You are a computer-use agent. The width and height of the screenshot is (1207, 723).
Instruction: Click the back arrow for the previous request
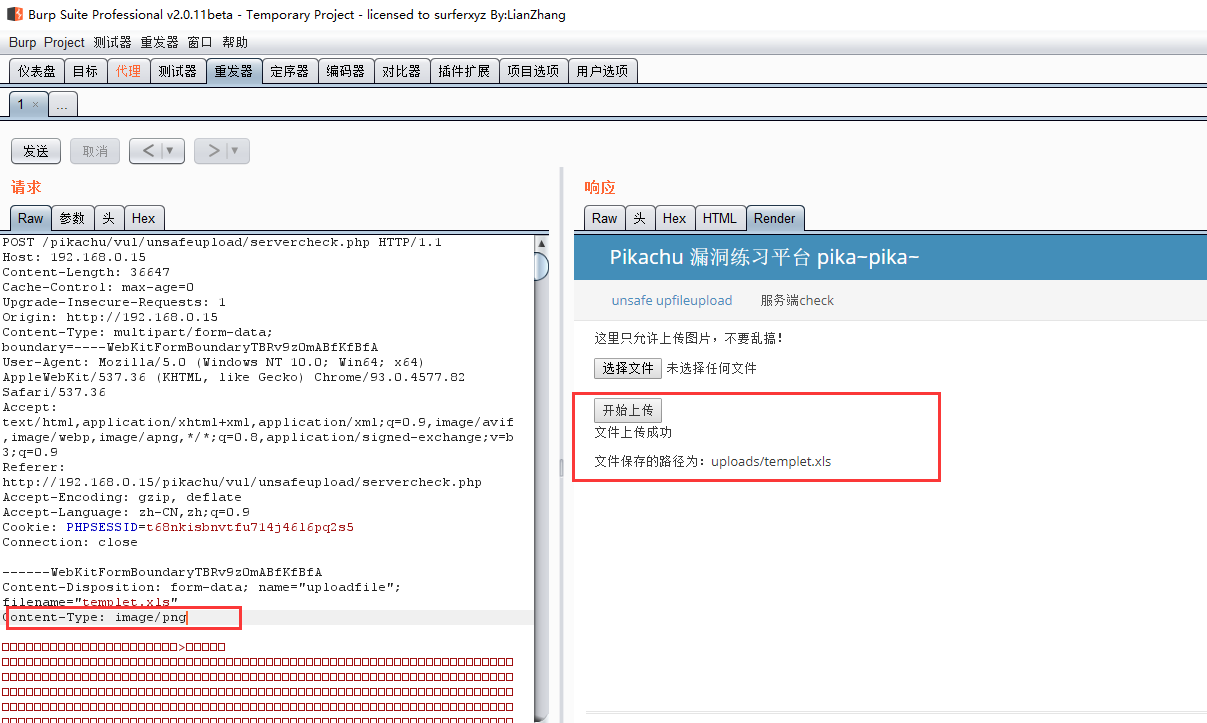tap(147, 151)
